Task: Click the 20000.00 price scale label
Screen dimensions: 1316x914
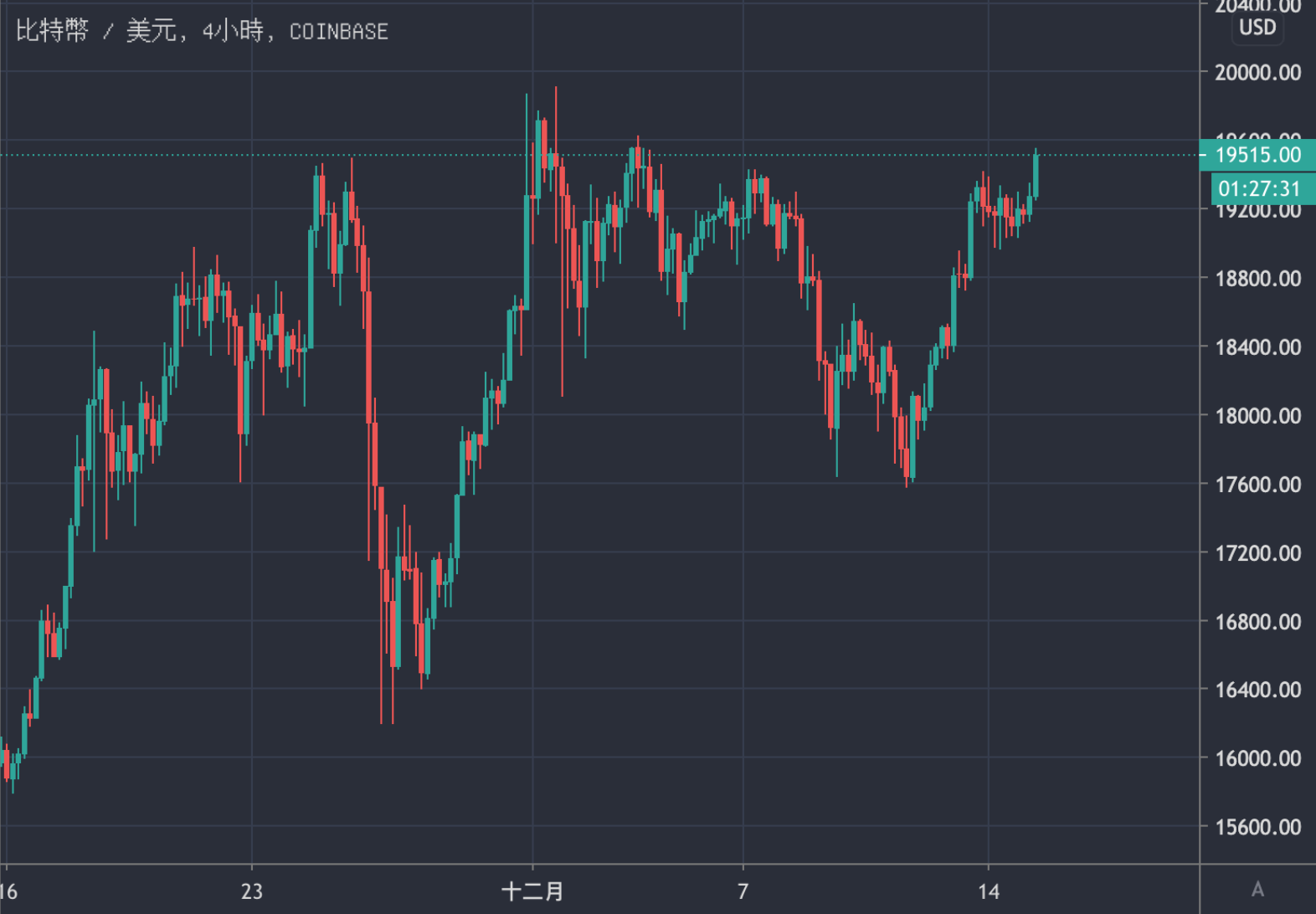Action: (1257, 73)
